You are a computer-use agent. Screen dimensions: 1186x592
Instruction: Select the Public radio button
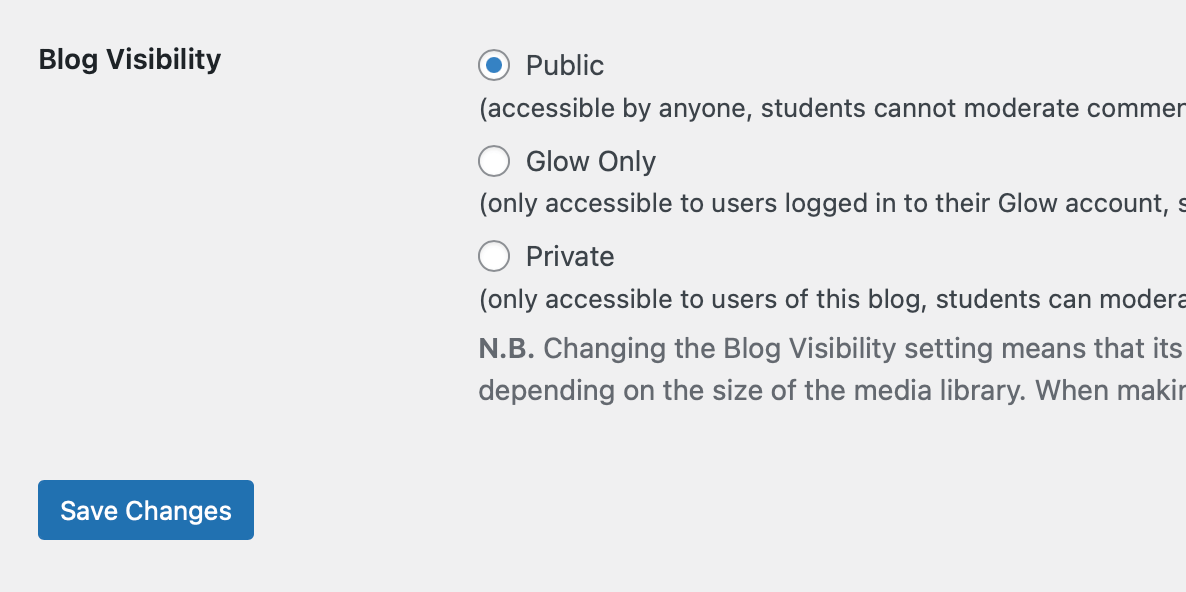click(494, 66)
